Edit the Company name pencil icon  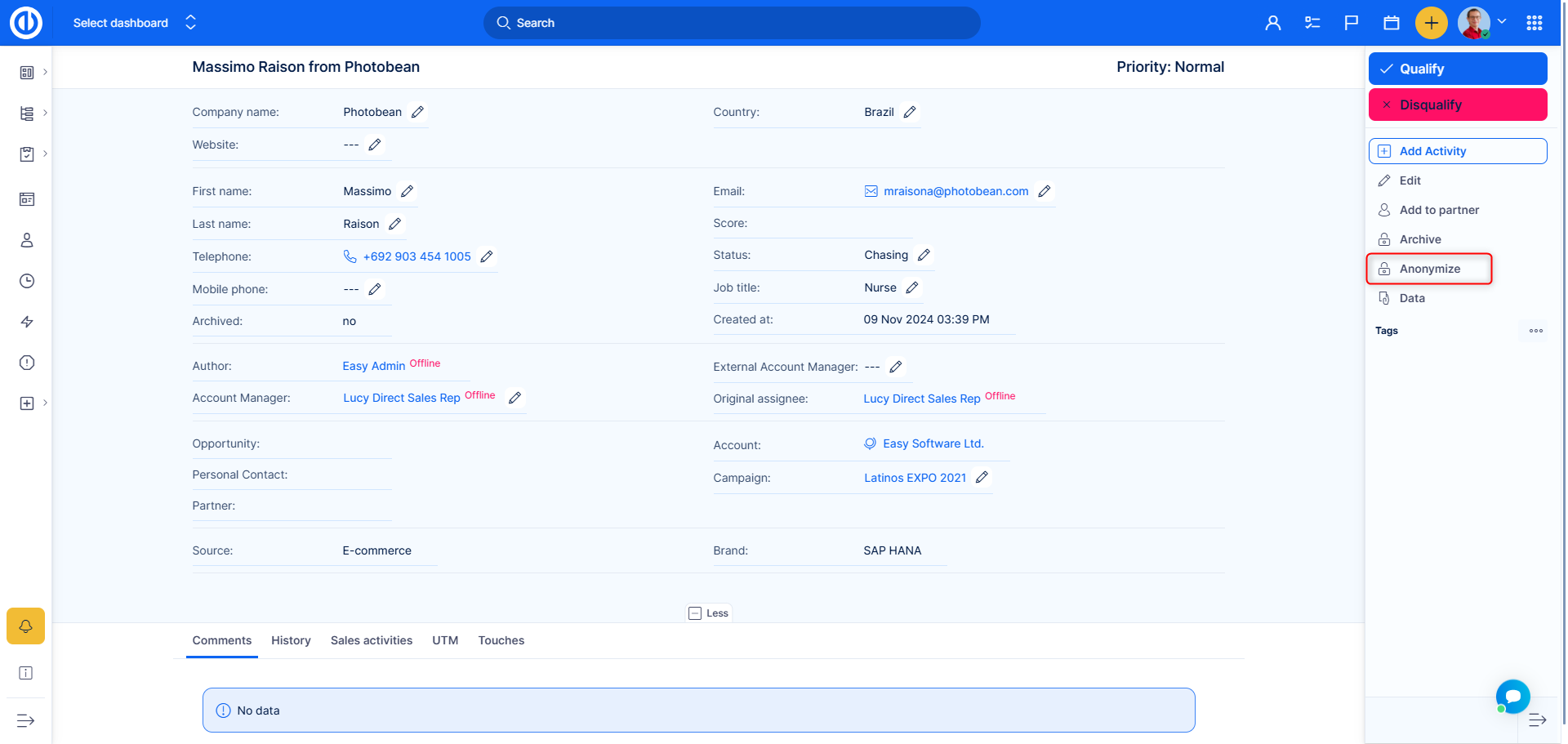418,112
